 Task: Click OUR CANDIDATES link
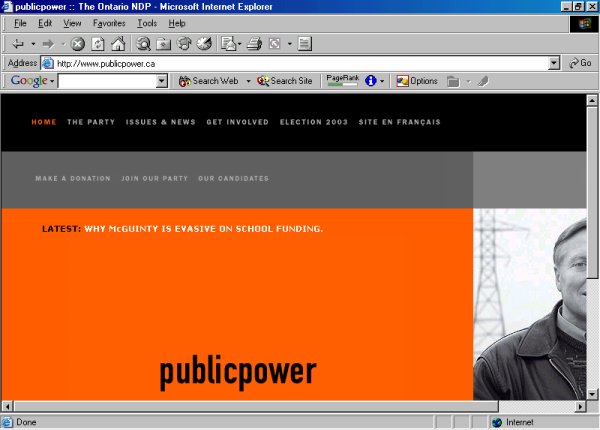(x=233, y=178)
